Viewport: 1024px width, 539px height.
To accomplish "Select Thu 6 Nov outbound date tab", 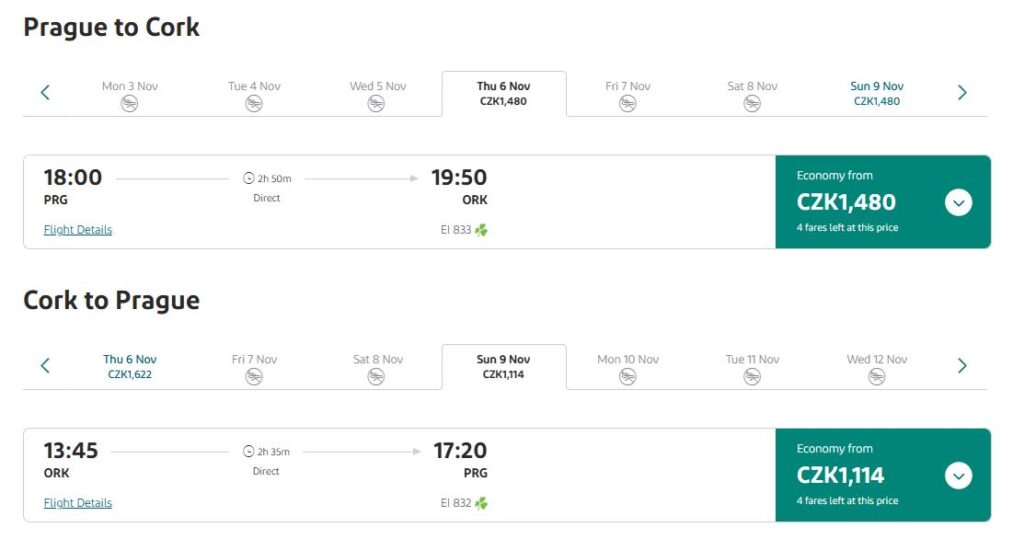I will 504,93.
